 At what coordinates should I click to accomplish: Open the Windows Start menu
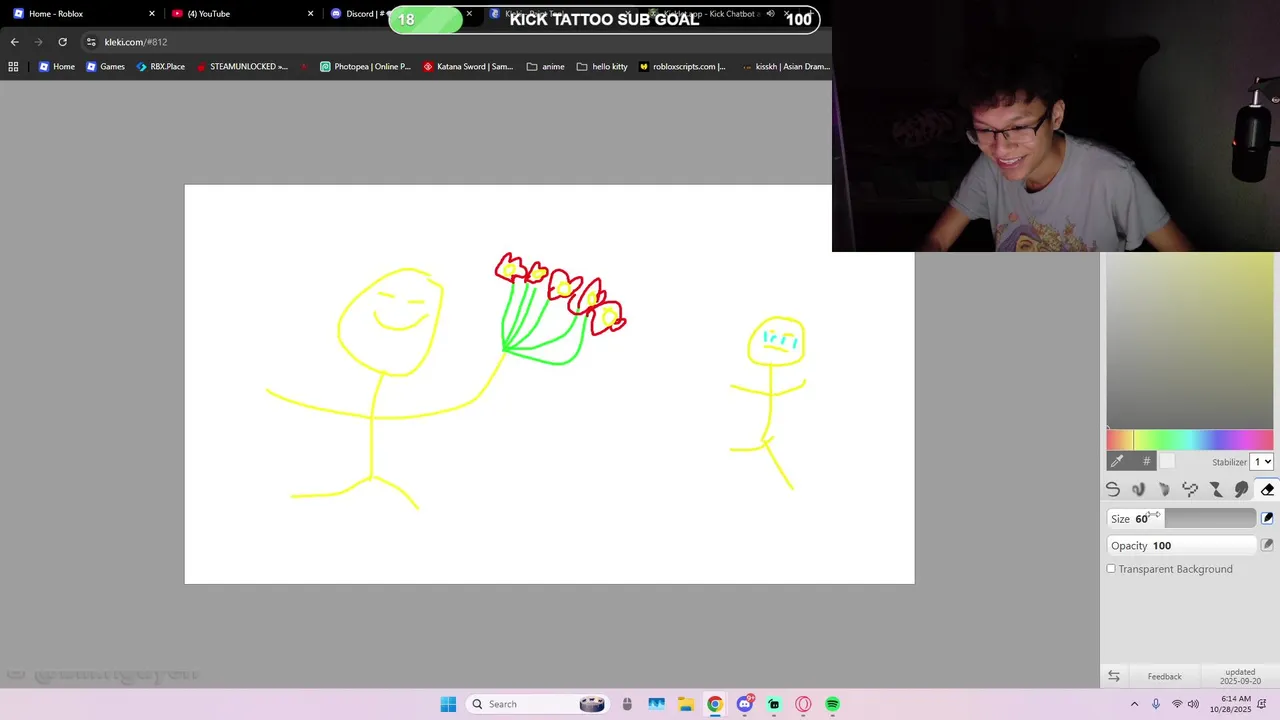click(x=448, y=704)
